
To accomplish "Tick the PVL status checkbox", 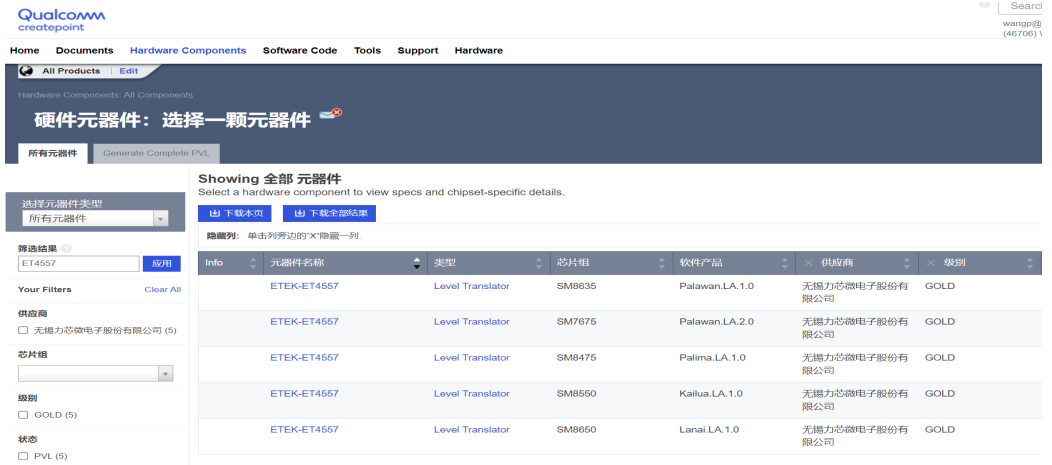I will click(24, 456).
